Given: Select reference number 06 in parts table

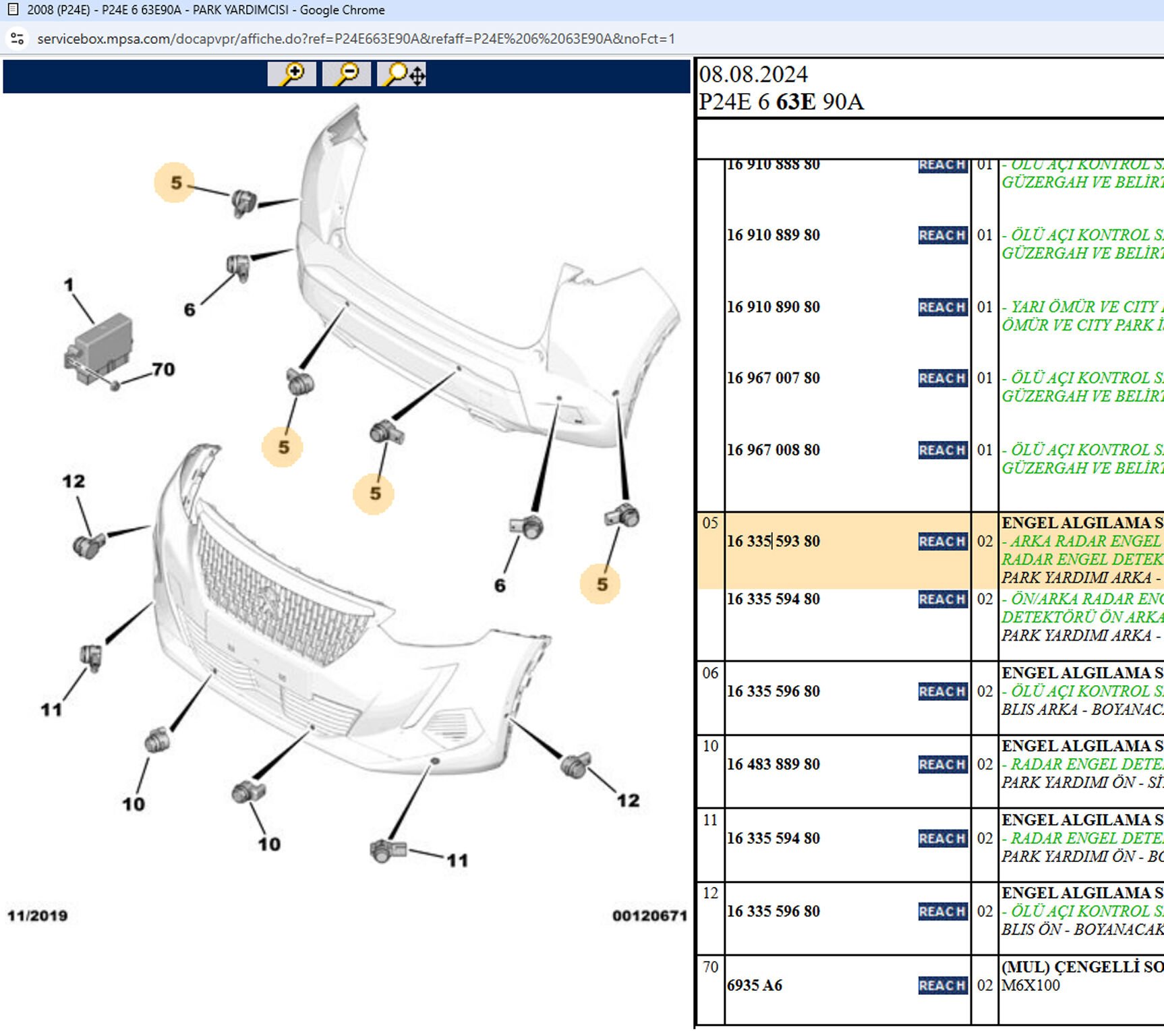Looking at the screenshot, I should [710, 673].
